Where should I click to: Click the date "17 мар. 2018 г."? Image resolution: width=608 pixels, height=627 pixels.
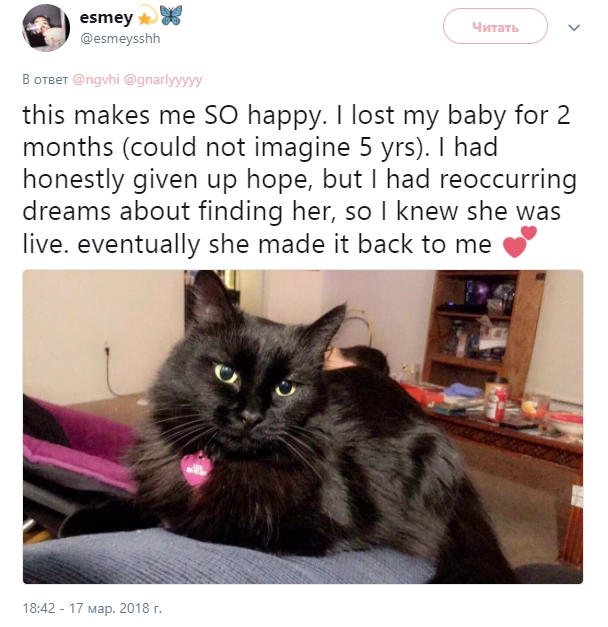coord(115,608)
